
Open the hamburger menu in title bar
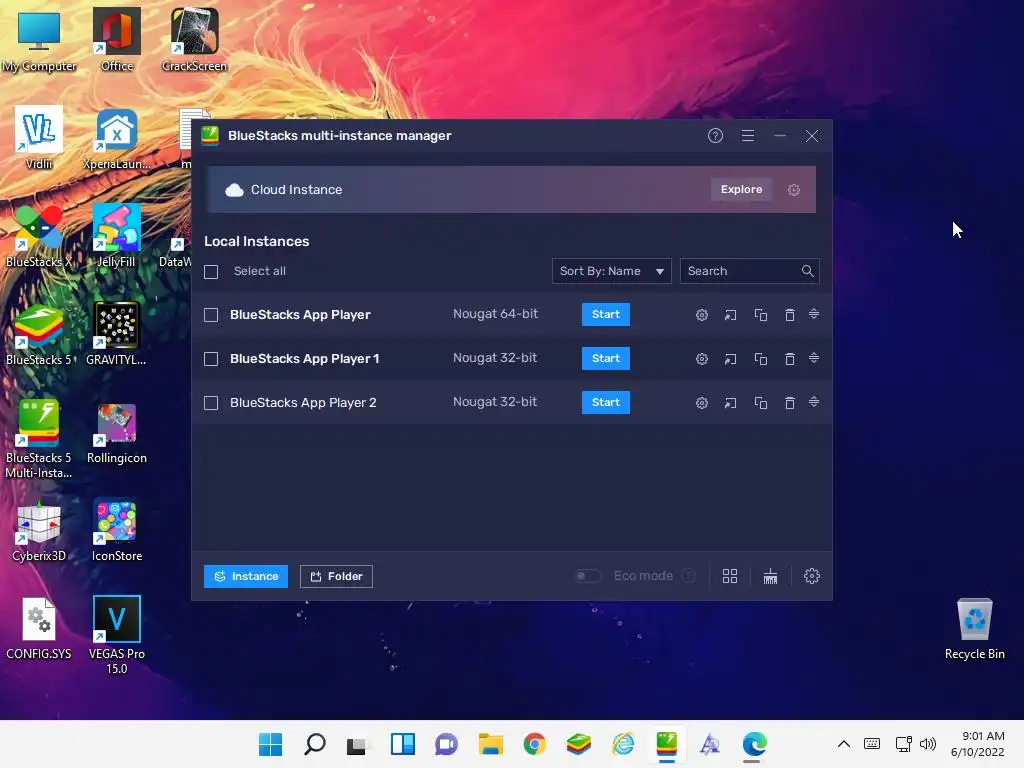(748, 136)
